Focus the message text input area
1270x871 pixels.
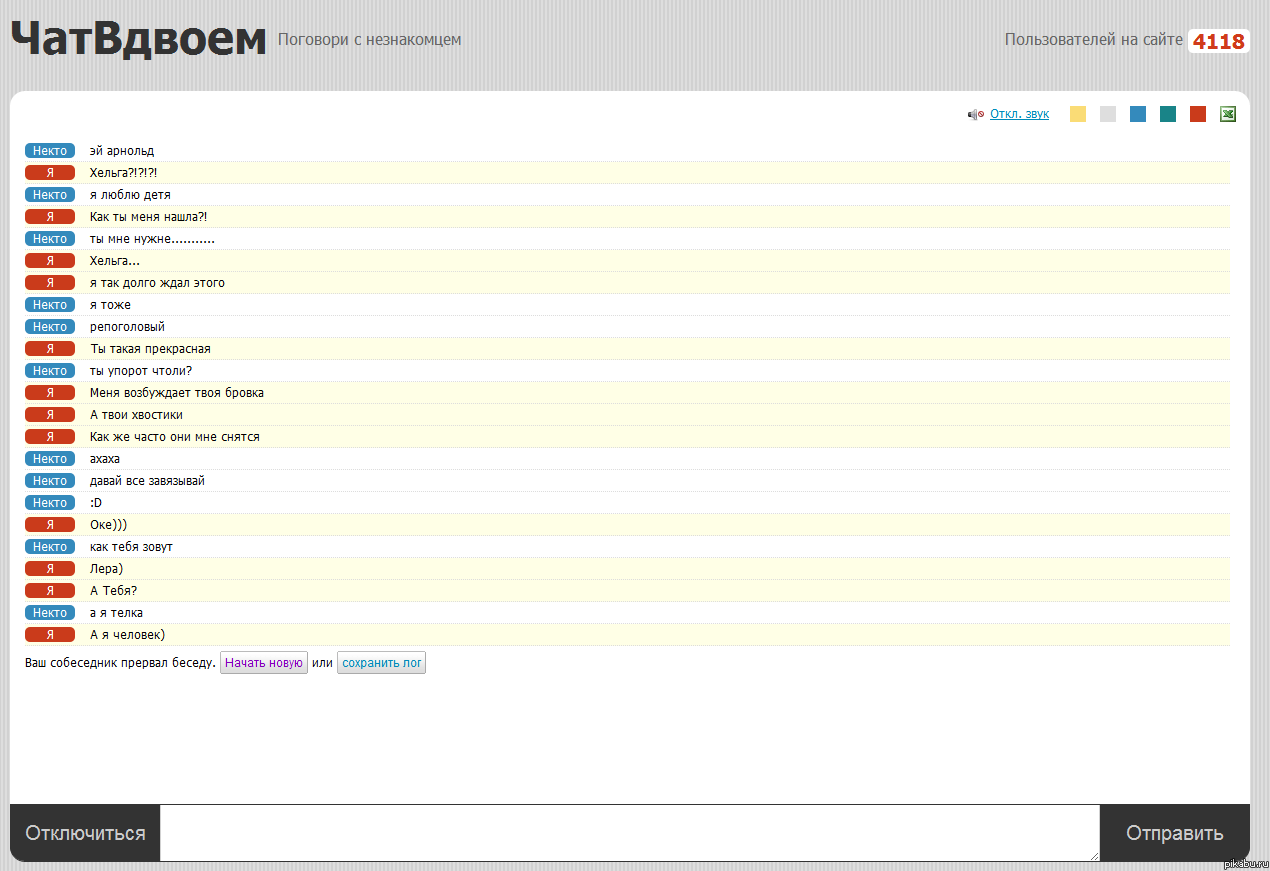click(629, 832)
